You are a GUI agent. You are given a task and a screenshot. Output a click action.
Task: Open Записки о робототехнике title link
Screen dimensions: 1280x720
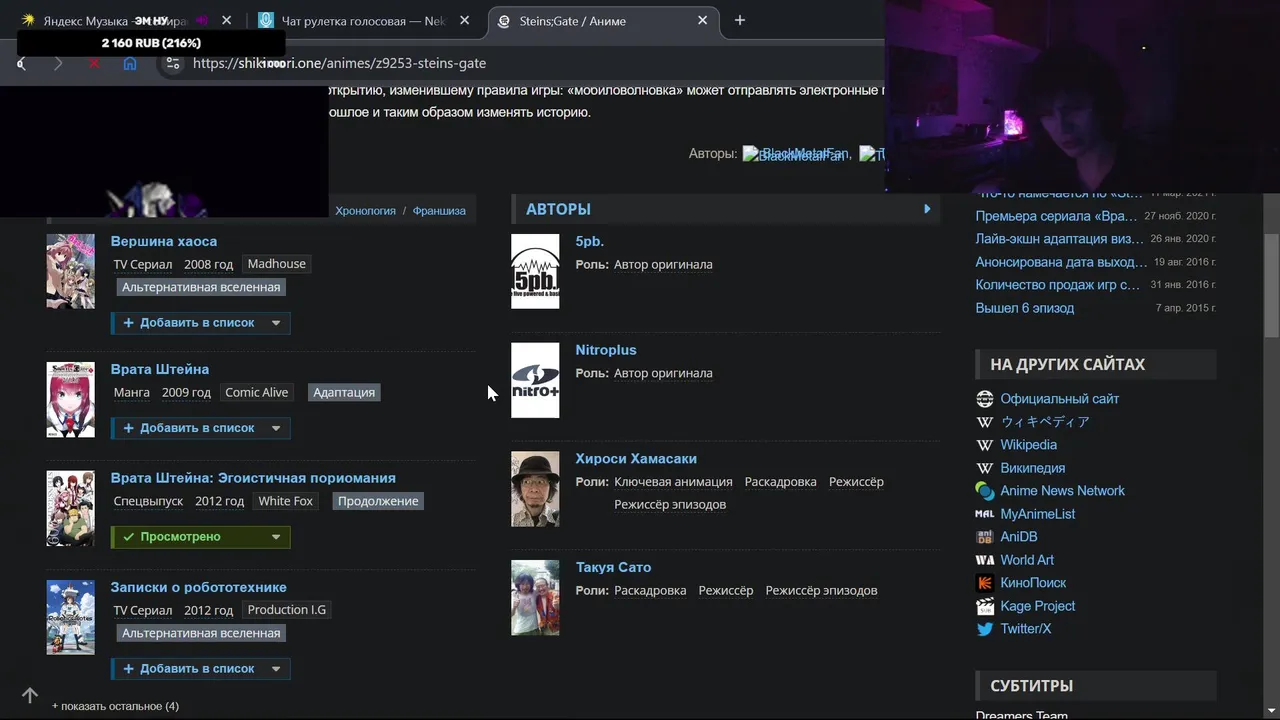(x=199, y=587)
